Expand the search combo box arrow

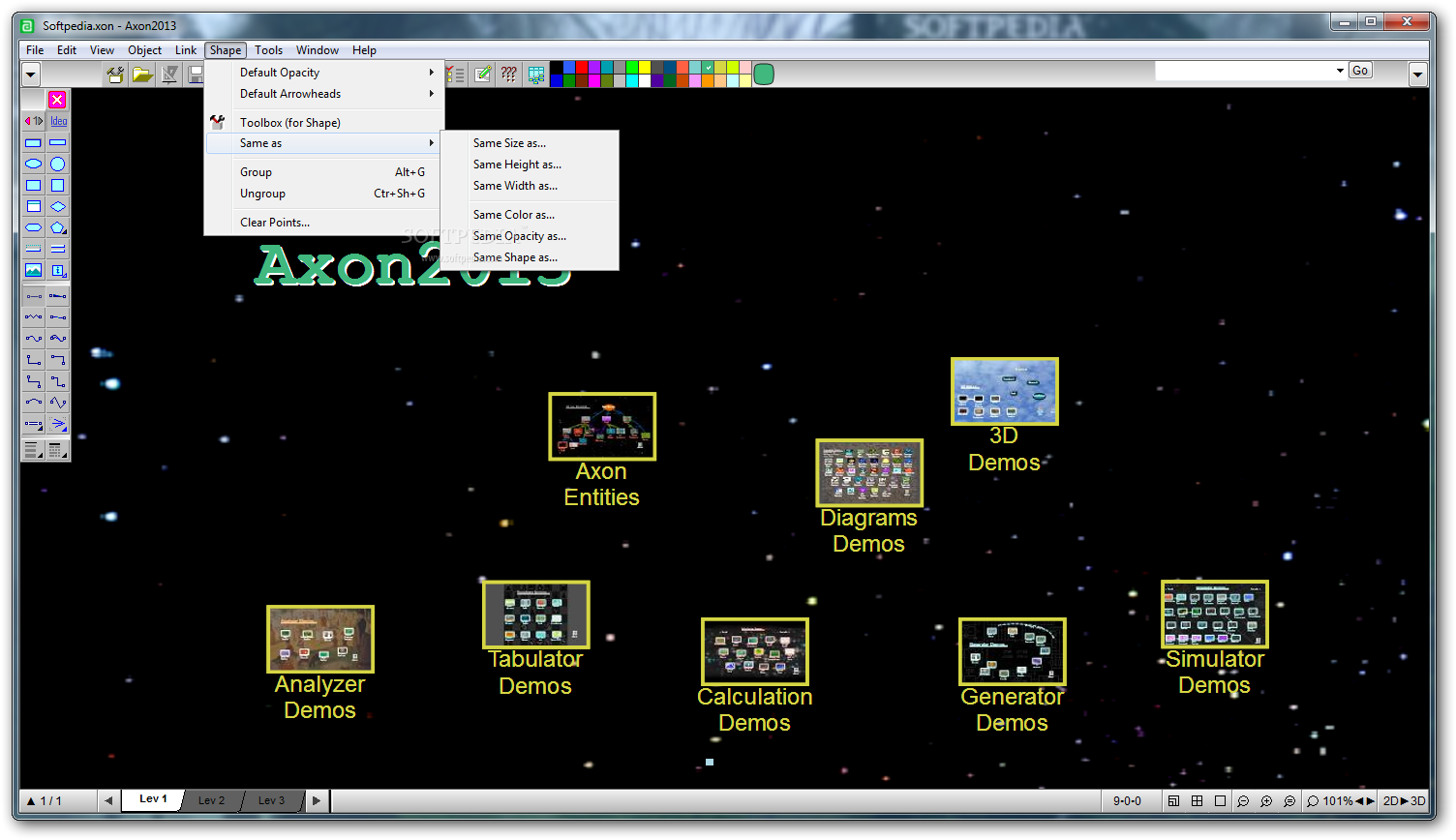pyautogui.click(x=1340, y=71)
